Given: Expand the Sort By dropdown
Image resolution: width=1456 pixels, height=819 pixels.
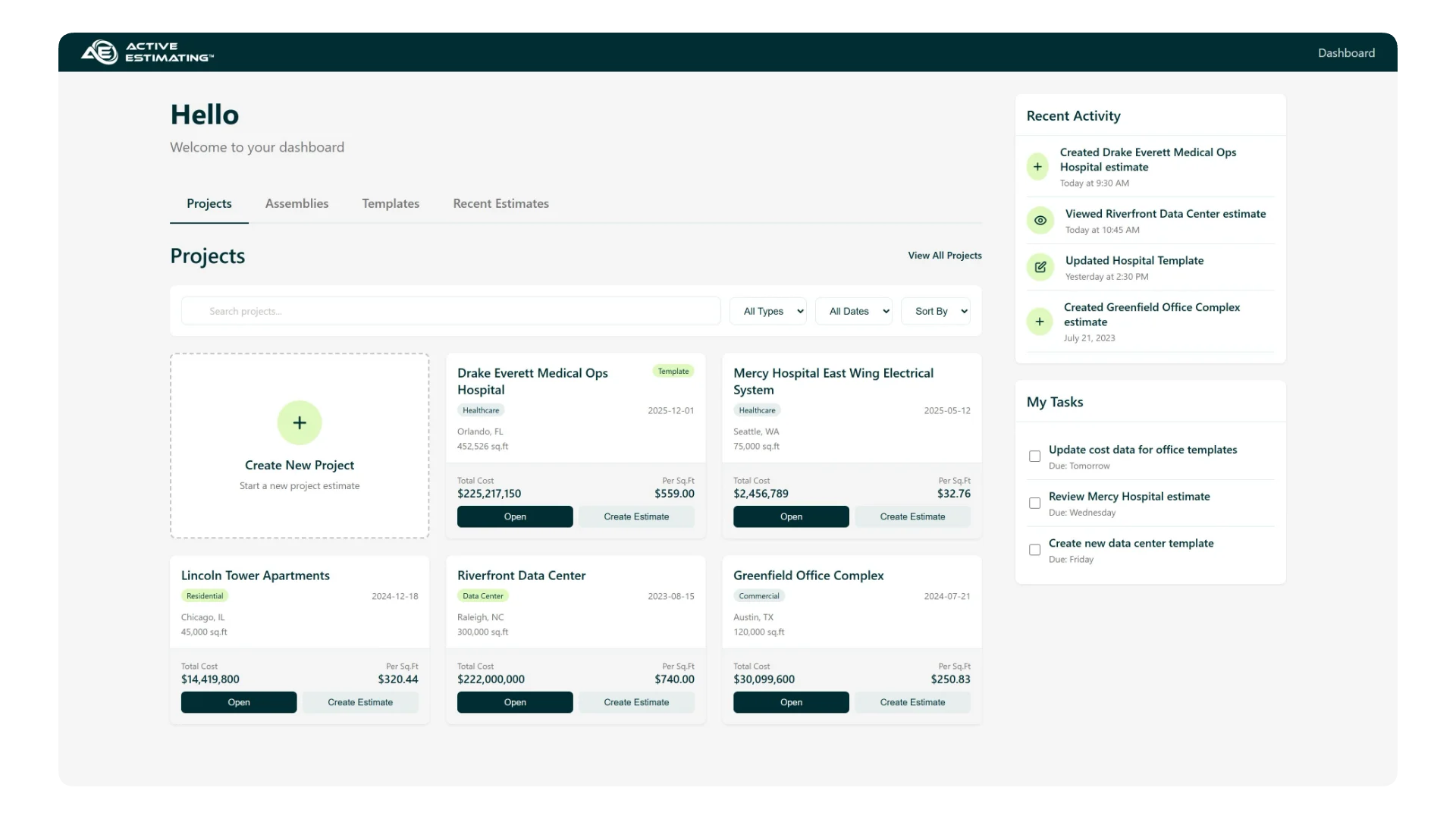Looking at the screenshot, I should click(x=935, y=311).
